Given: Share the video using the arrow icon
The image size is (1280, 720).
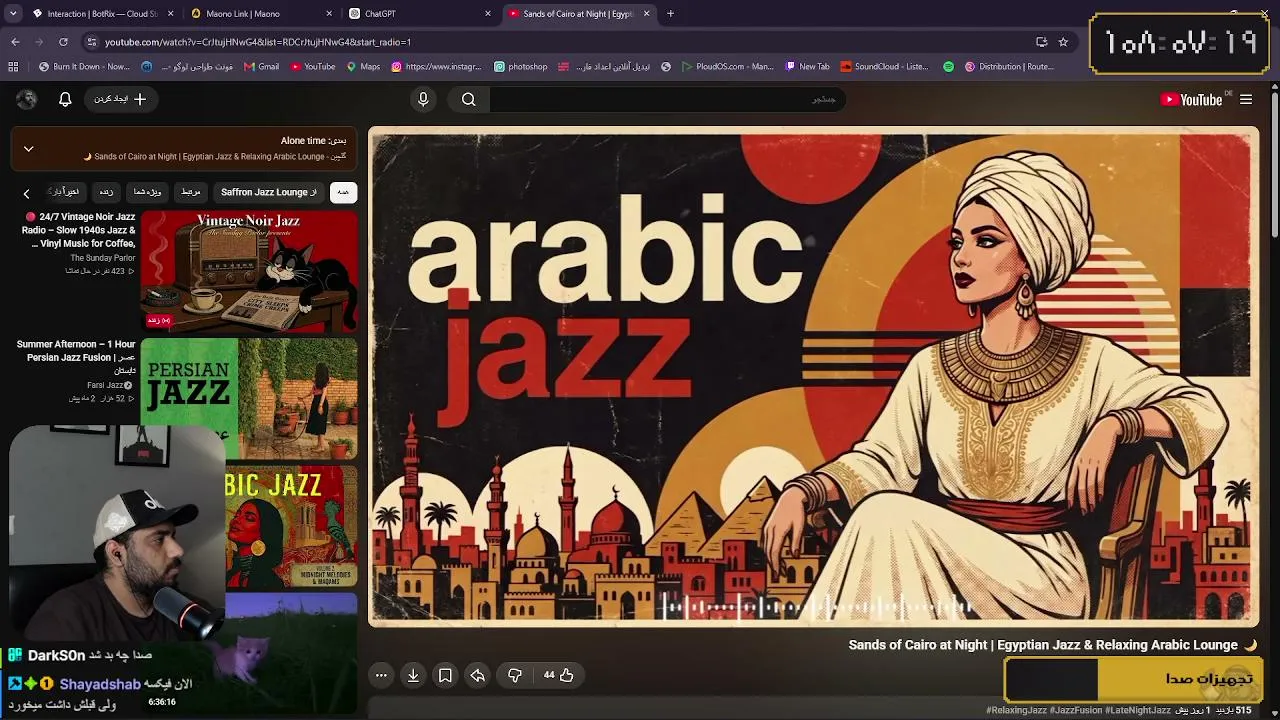Looking at the screenshot, I should pyautogui.click(x=478, y=675).
